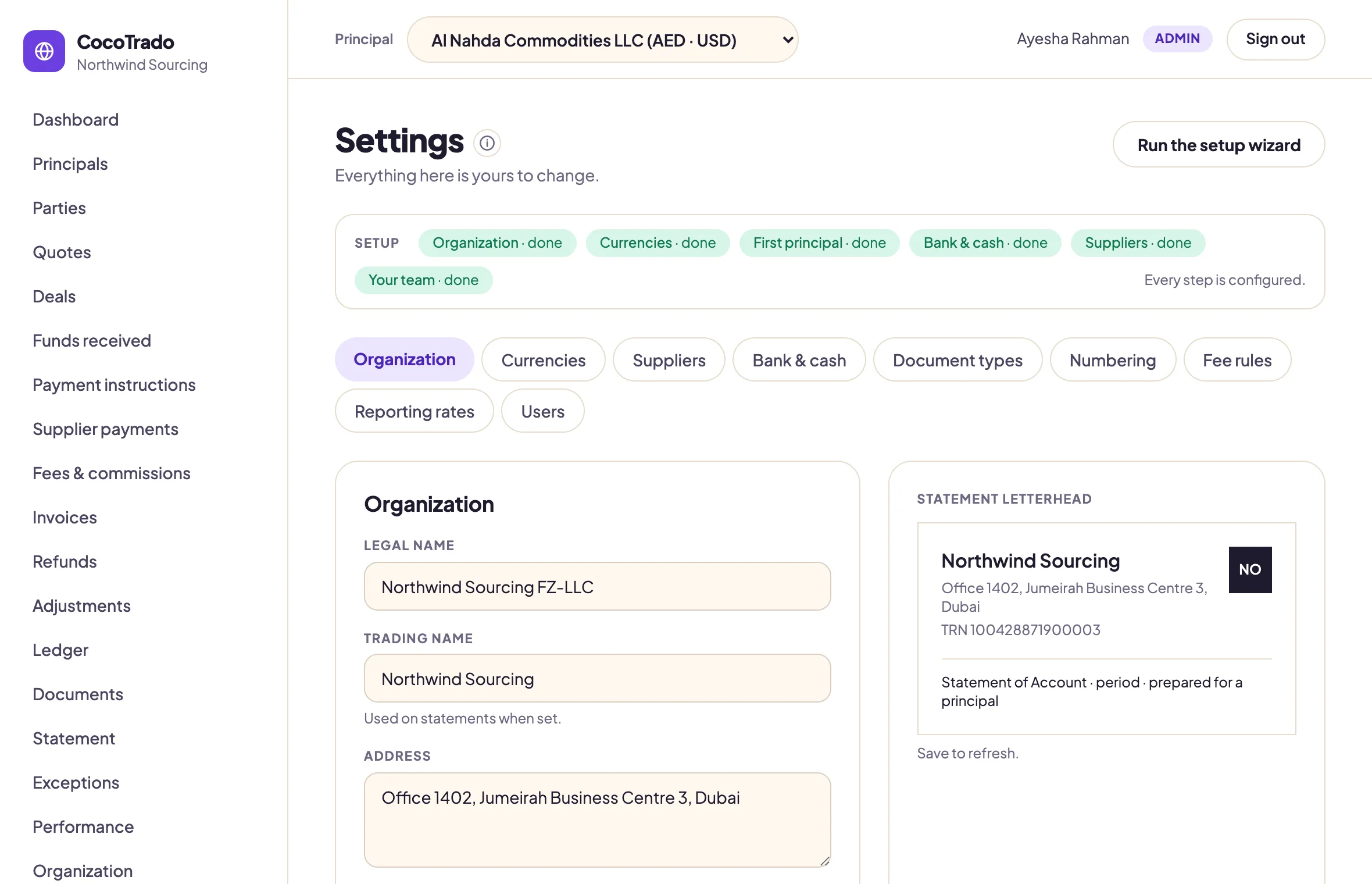Click the NO logo in the letterhead preview
Viewport: 1372px width, 884px height.
click(1250, 569)
